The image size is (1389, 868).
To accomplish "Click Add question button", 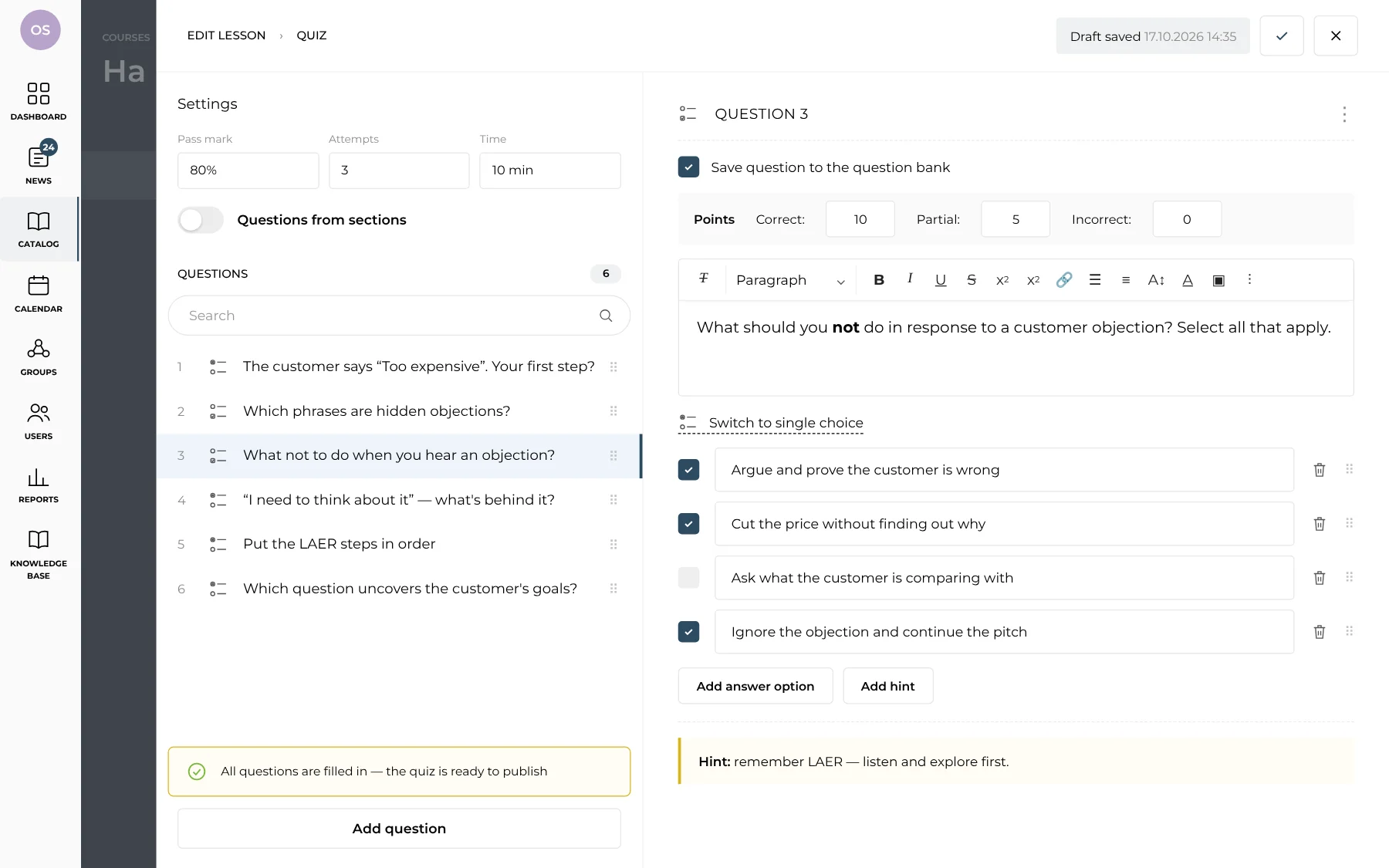I will pos(399,829).
